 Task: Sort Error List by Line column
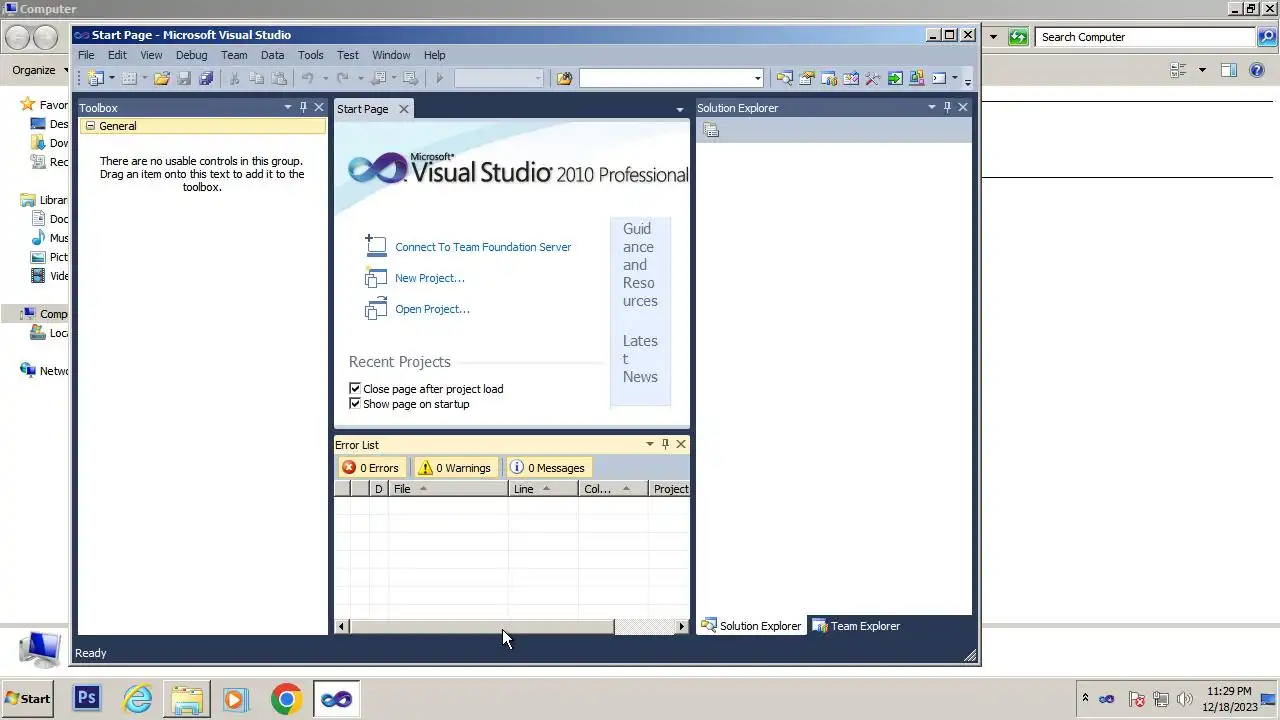543,489
